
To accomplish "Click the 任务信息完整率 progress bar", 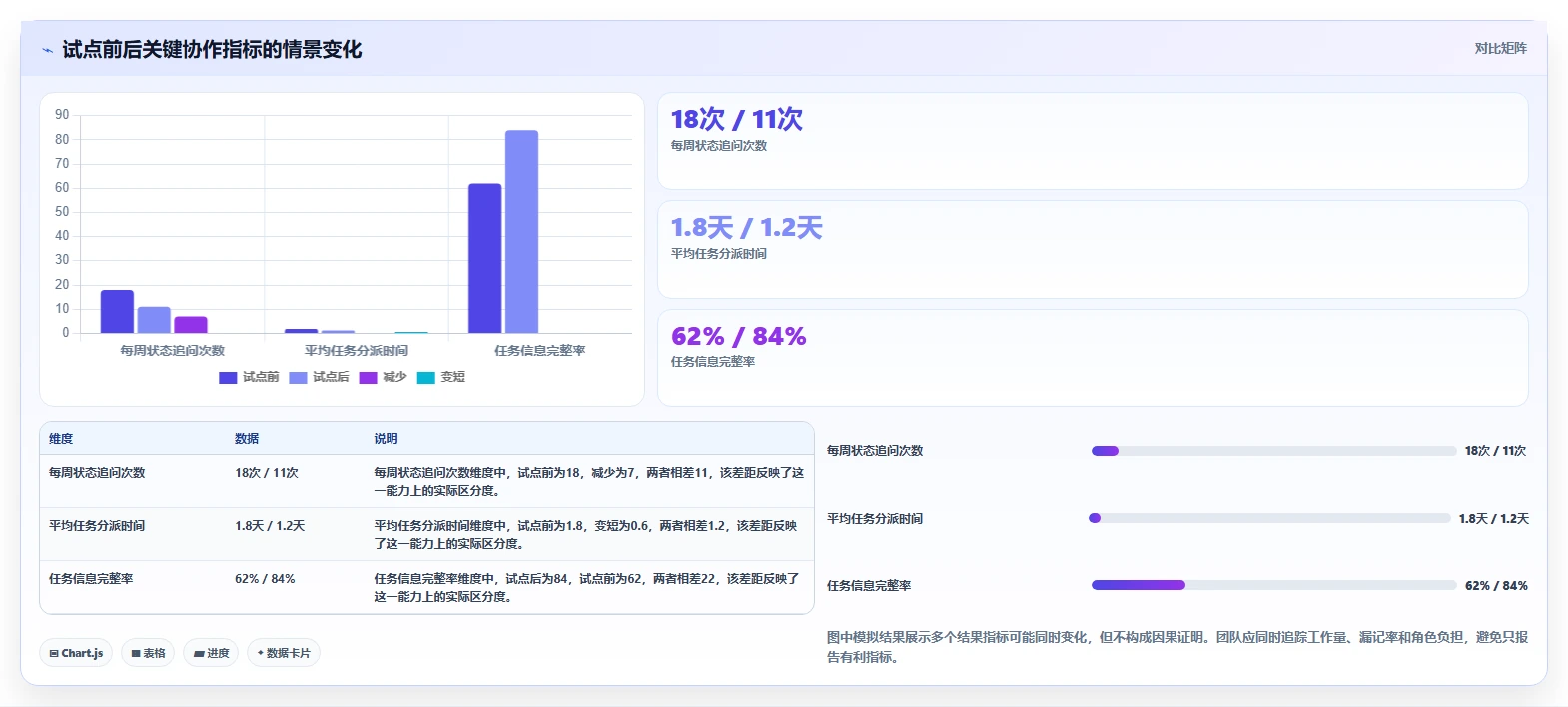I will pos(1274,585).
